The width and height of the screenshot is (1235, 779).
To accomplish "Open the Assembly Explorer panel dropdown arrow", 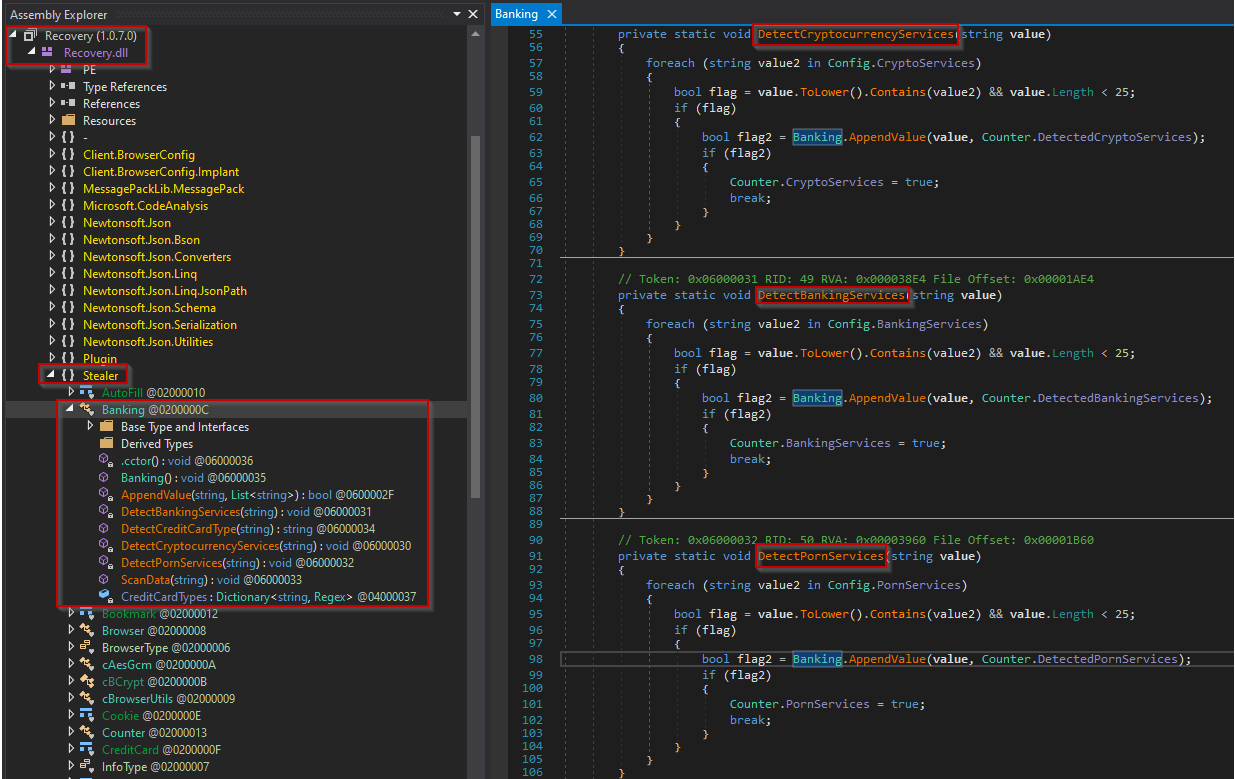I will (458, 15).
